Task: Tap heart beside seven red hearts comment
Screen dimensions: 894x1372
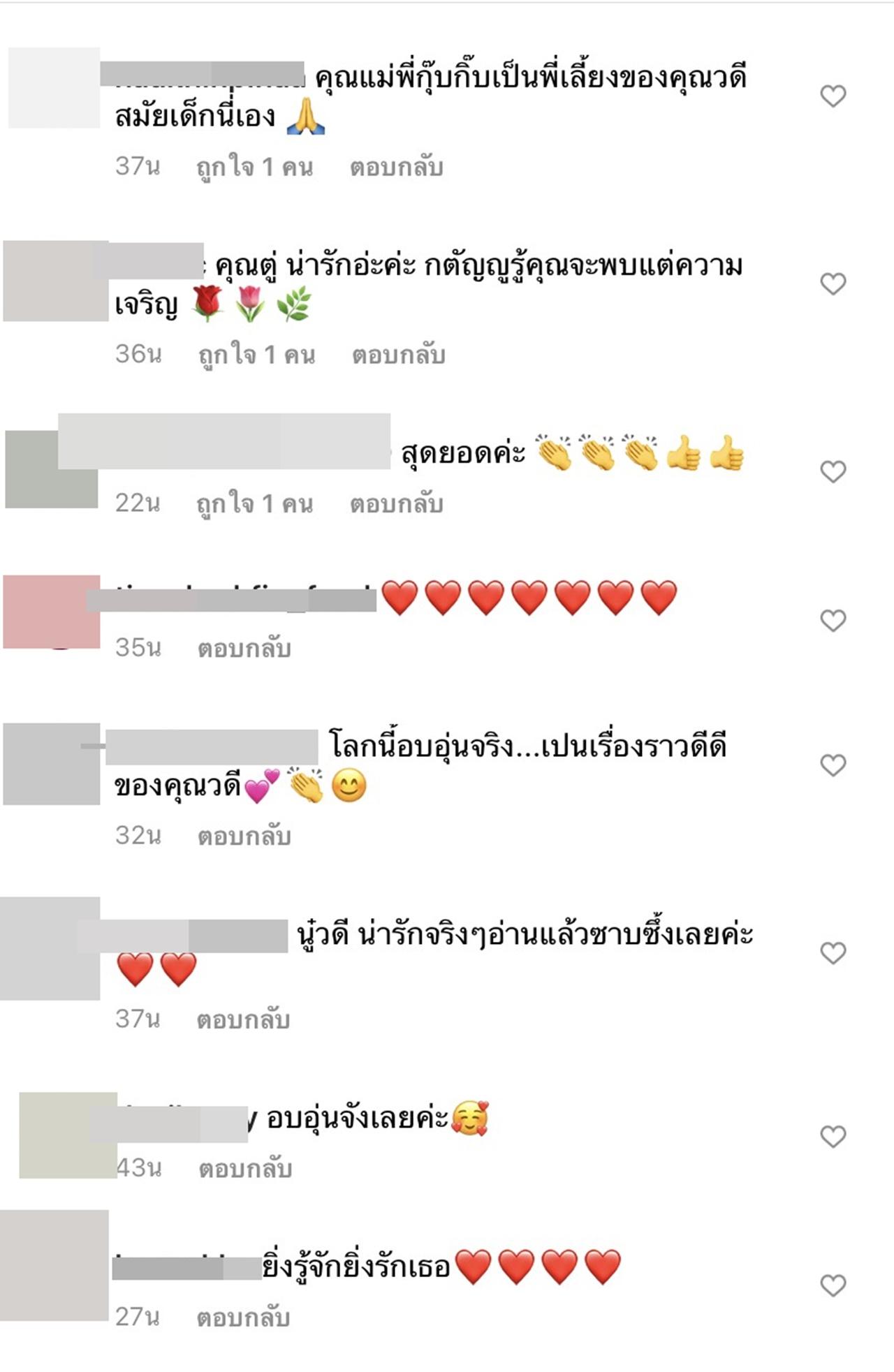Action: coord(833,620)
